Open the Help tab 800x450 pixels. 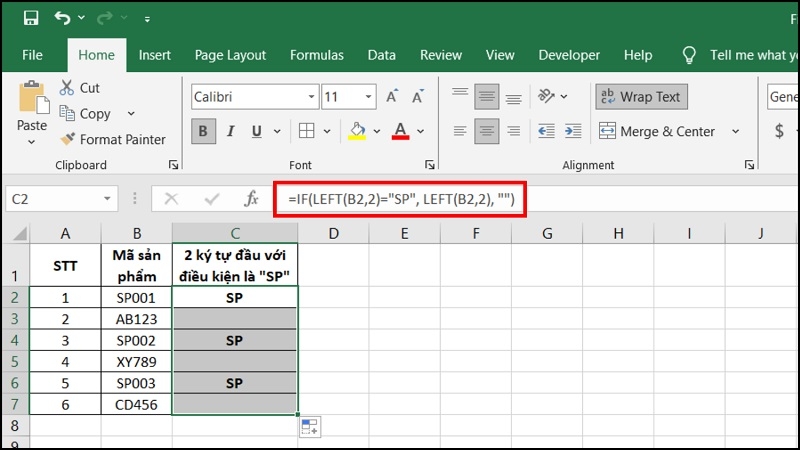(638, 55)
